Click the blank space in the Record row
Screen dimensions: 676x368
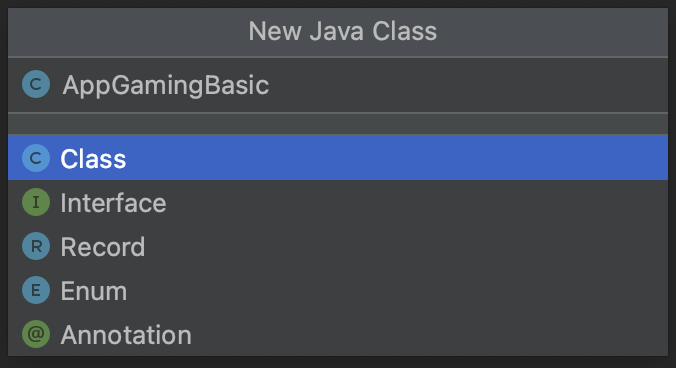click(x=407, y=246)
